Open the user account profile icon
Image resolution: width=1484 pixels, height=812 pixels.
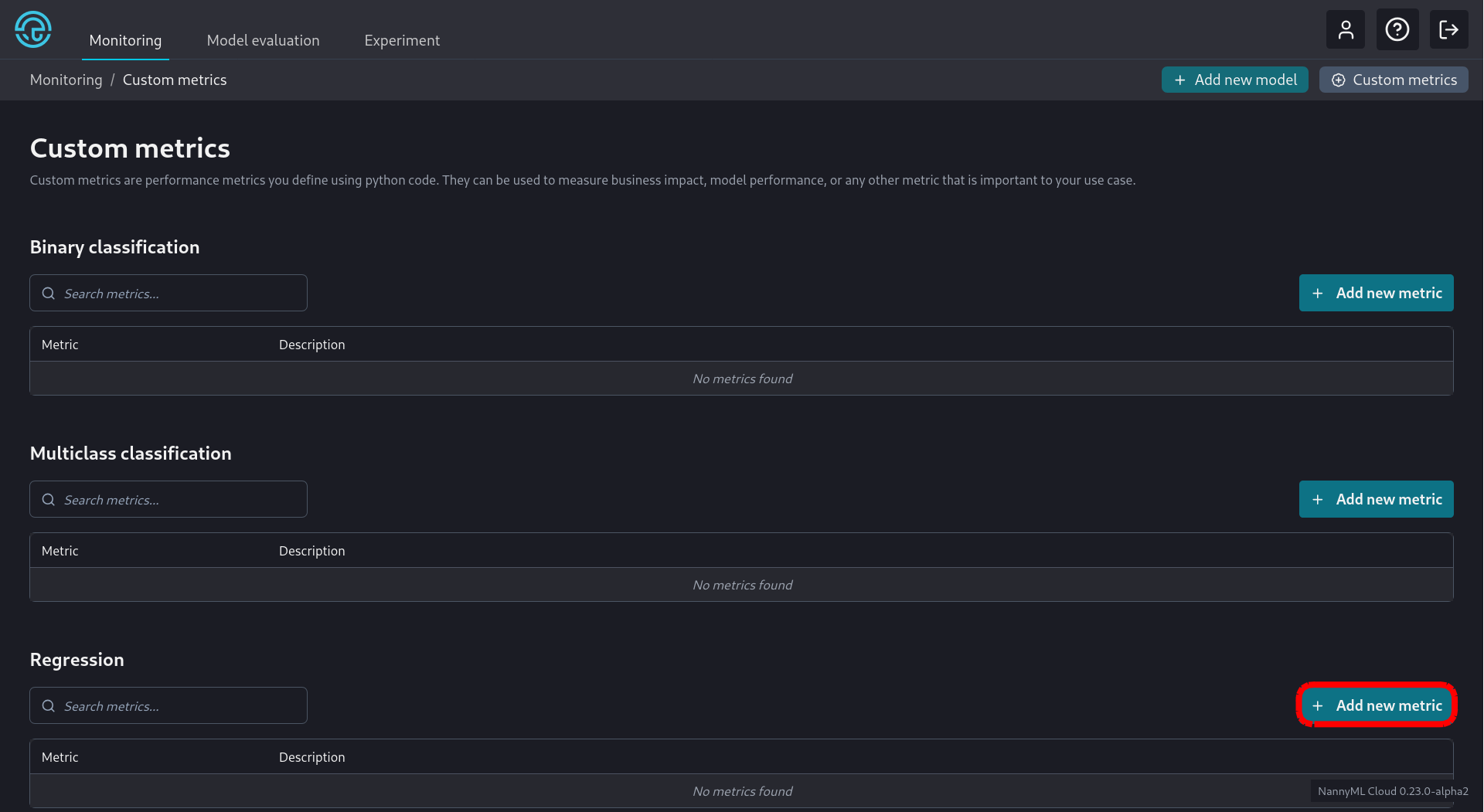point(1346,30)
